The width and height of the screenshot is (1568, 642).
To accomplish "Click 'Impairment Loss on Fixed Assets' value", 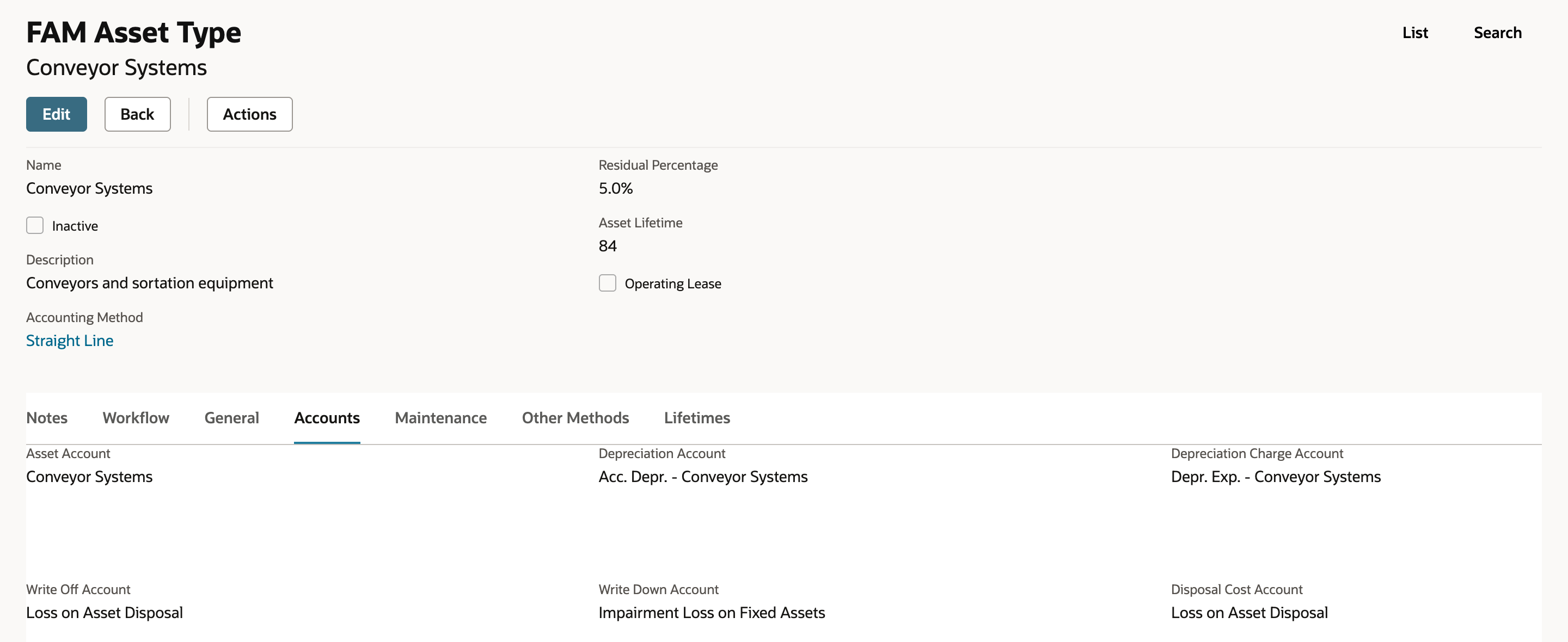I will click(712, 613).
